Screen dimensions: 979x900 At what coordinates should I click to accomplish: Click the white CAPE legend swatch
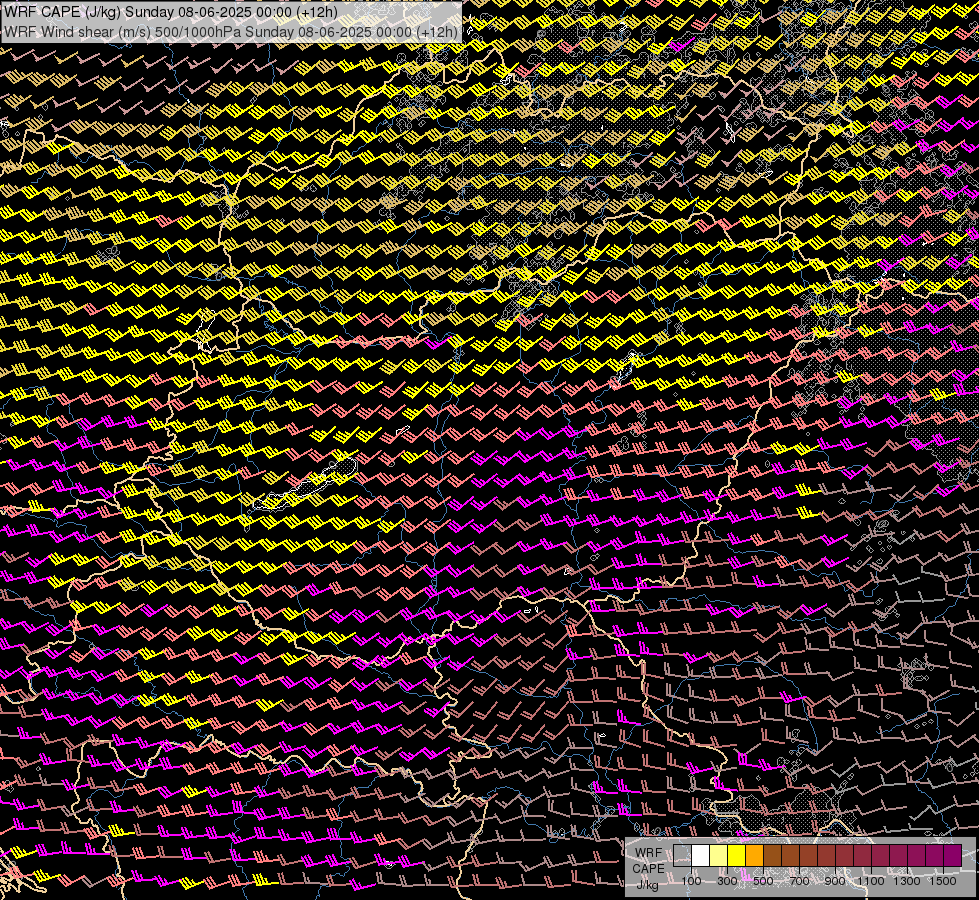[701, 856]
